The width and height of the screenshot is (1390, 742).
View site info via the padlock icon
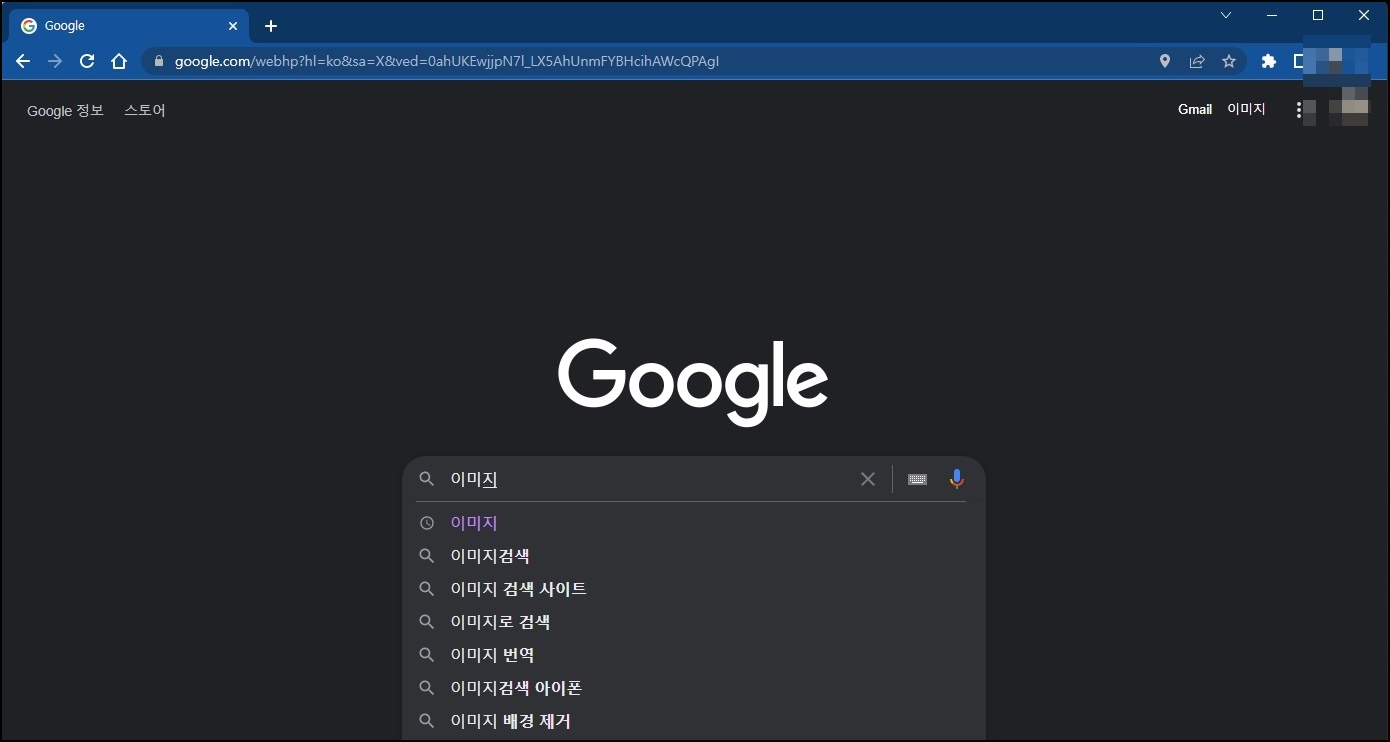[158, 61]
